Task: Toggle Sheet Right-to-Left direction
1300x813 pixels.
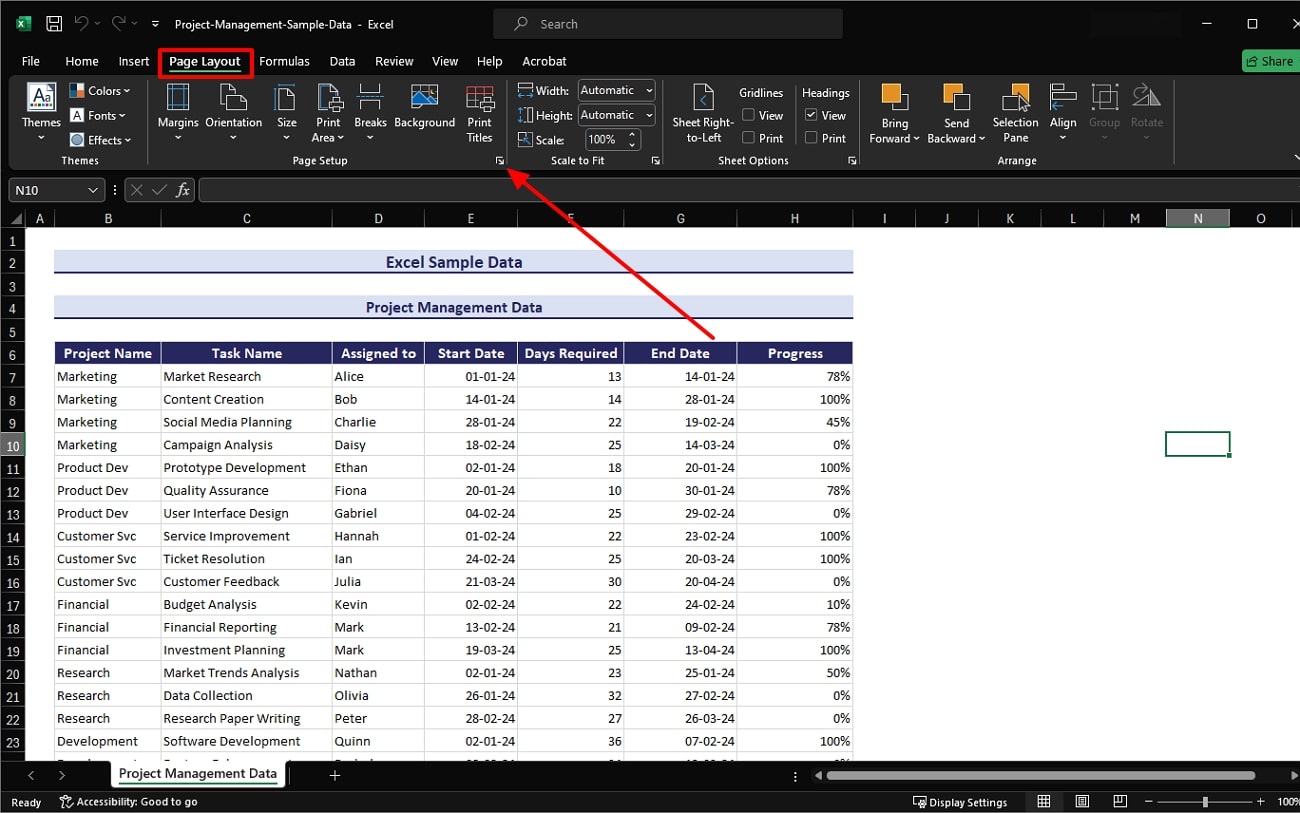Action: [703, 112]
